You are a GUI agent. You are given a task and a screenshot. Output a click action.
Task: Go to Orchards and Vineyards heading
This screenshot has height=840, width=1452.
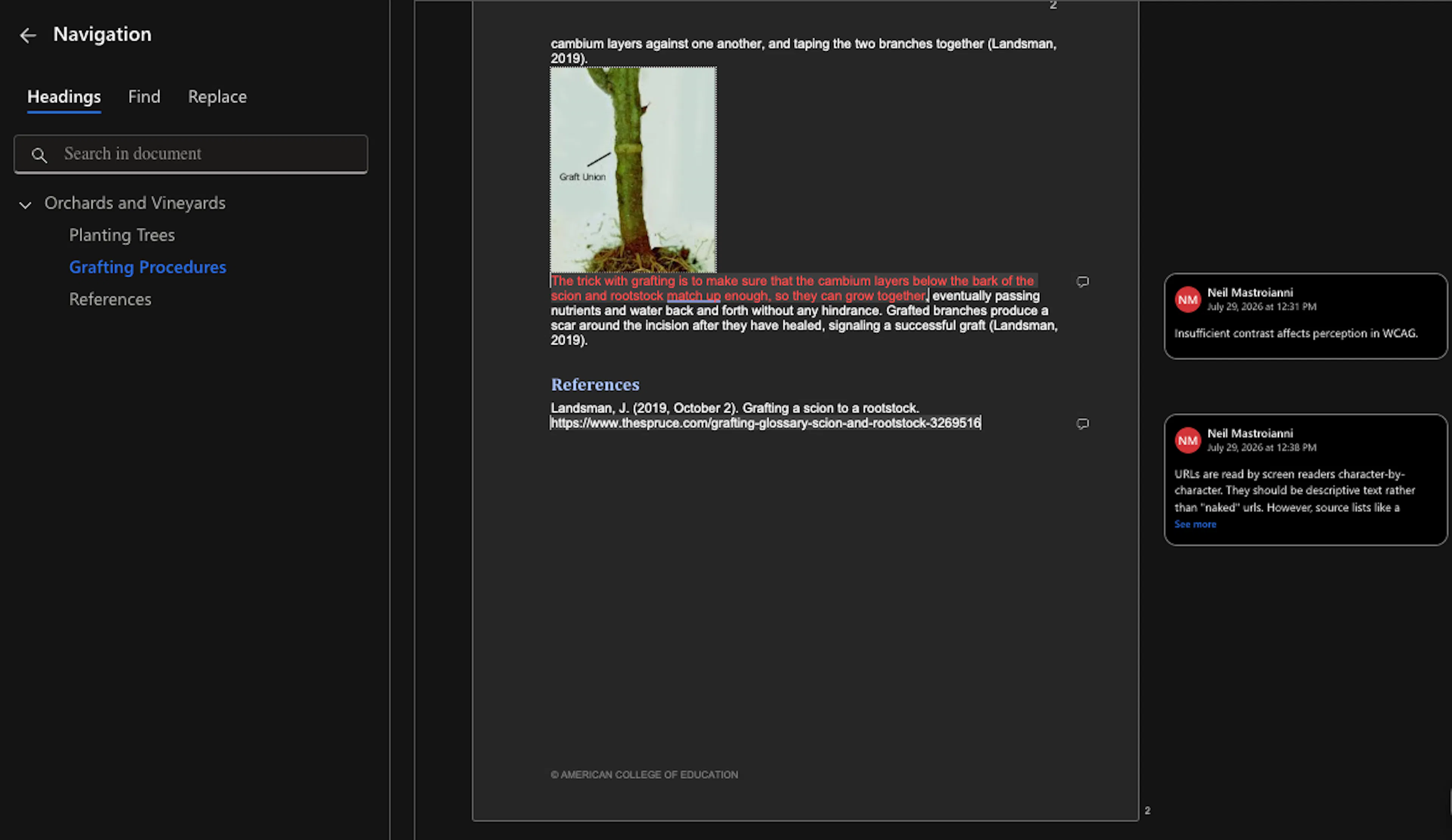point(135,203)
